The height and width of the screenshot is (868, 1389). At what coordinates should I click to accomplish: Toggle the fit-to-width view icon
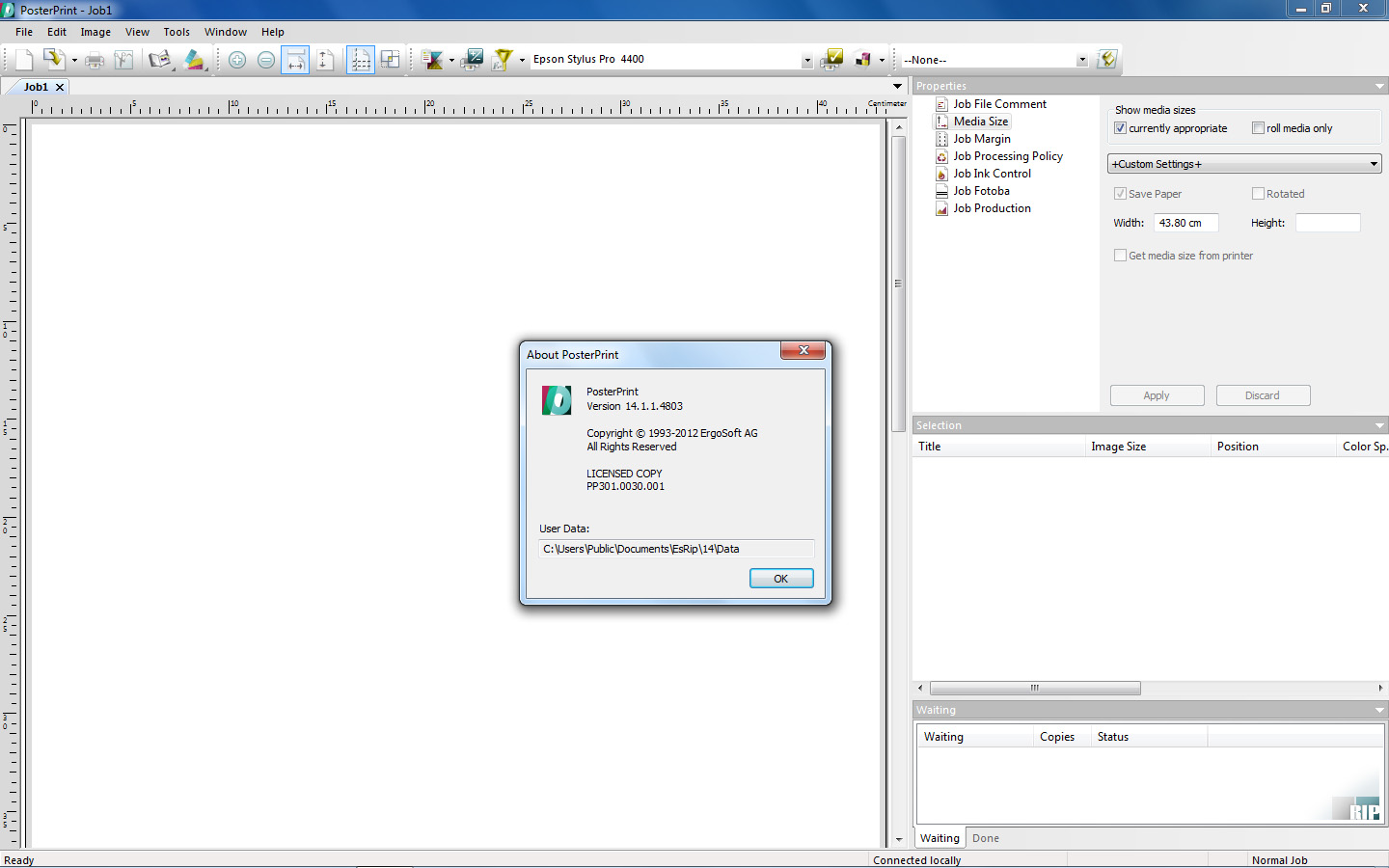pos(295,60)
